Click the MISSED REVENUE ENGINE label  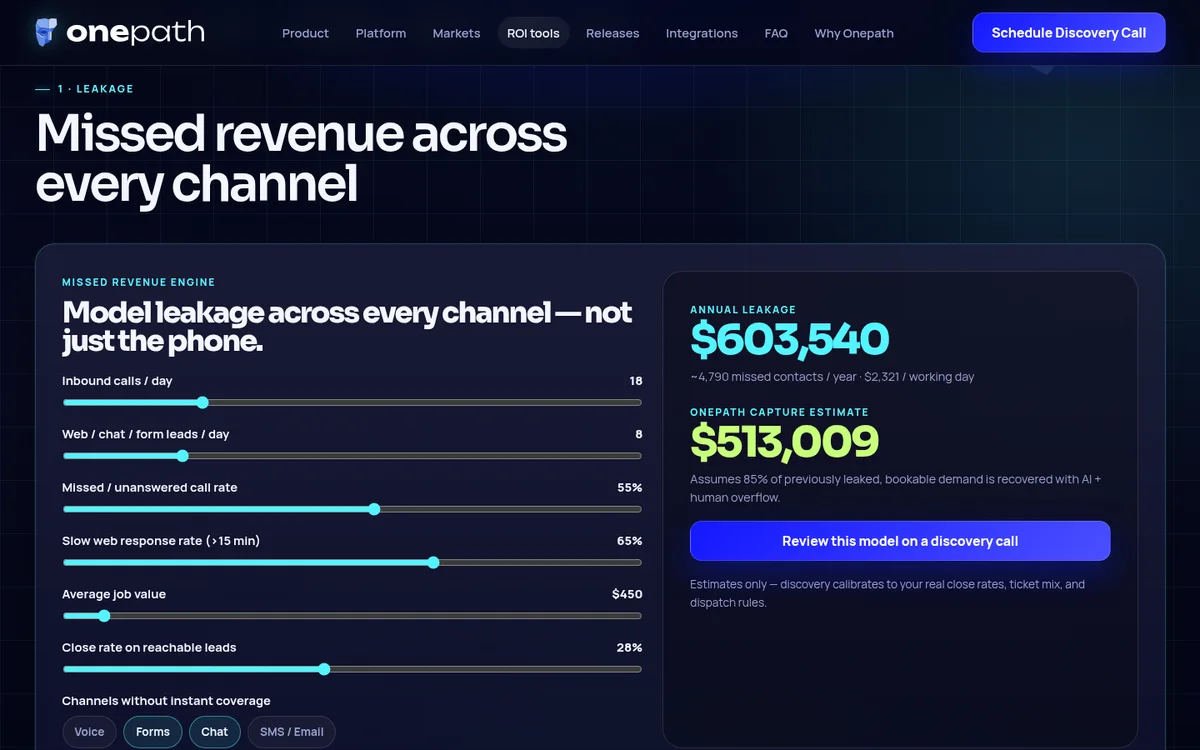[x=139, y=283]
